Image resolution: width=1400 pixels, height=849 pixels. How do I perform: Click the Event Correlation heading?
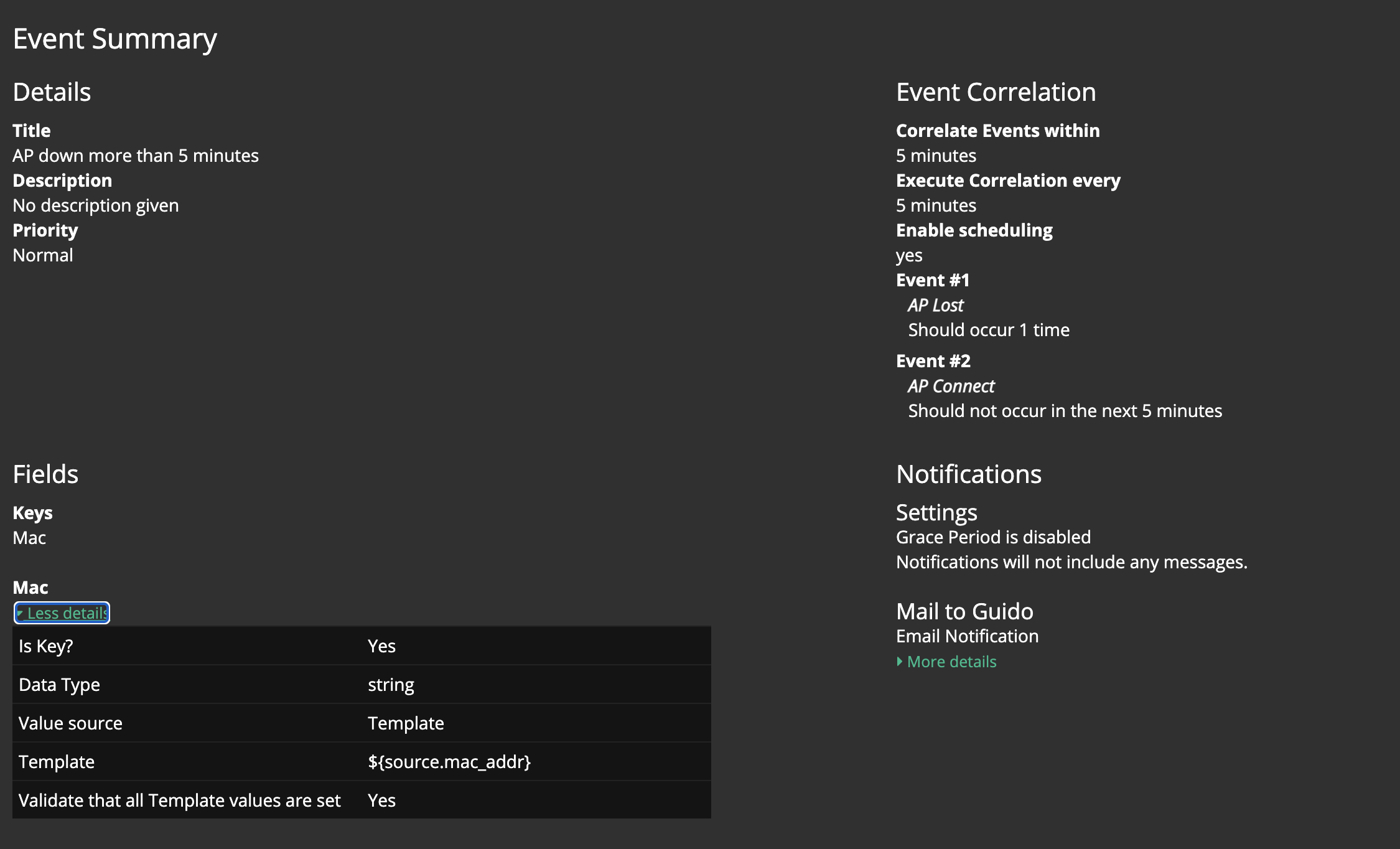click(x=996, y=92)
